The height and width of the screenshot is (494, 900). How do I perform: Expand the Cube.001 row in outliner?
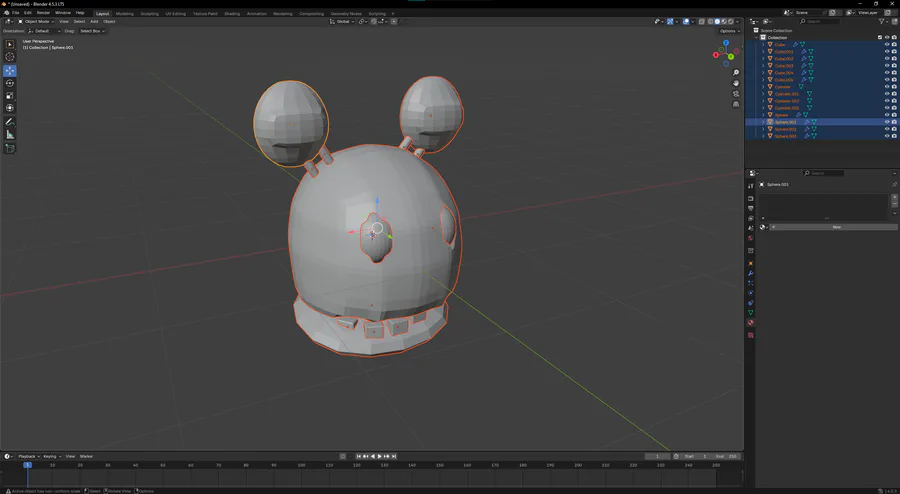coord(763,52)
